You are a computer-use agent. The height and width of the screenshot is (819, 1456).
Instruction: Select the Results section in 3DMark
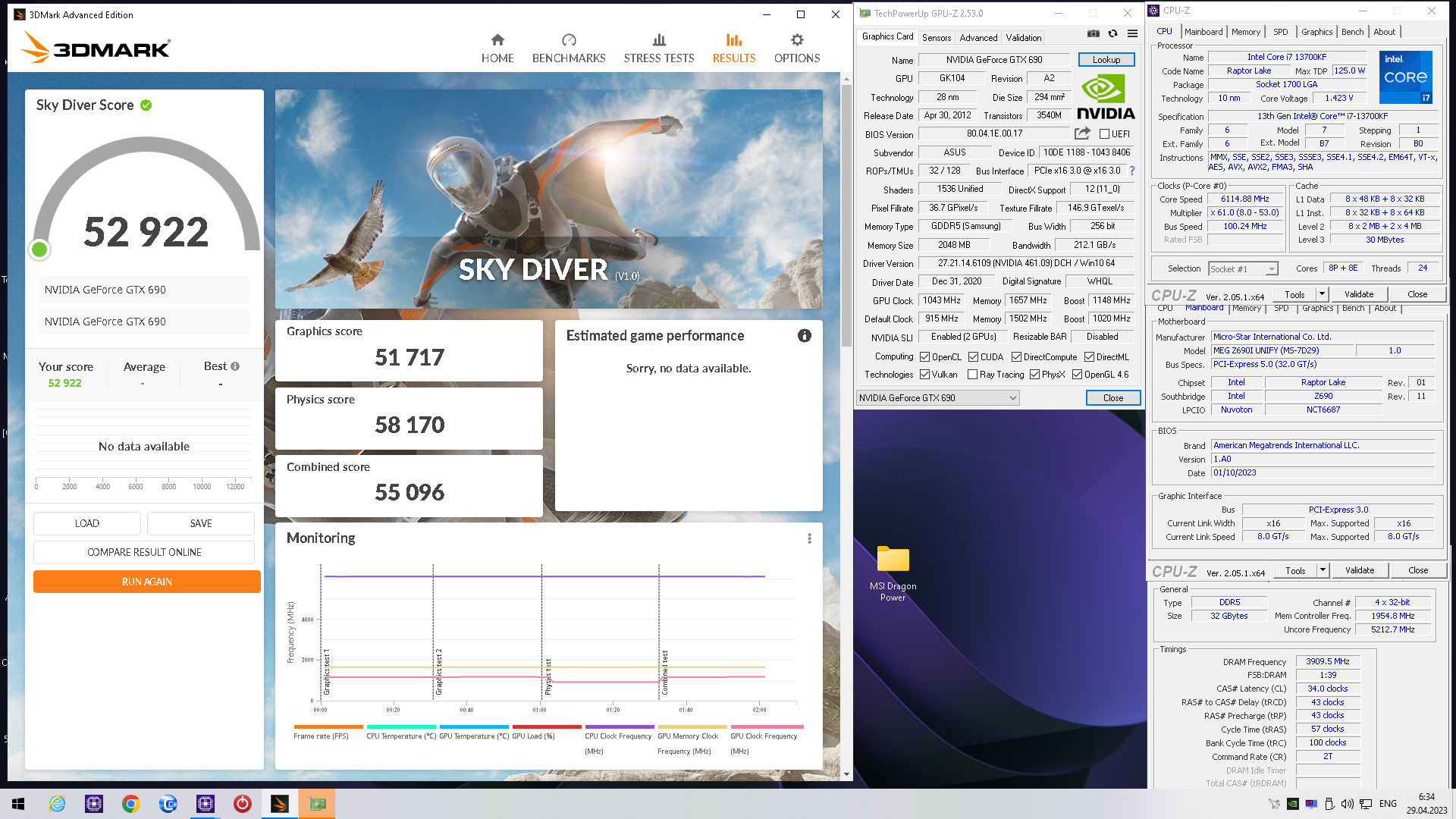point(734,49)
